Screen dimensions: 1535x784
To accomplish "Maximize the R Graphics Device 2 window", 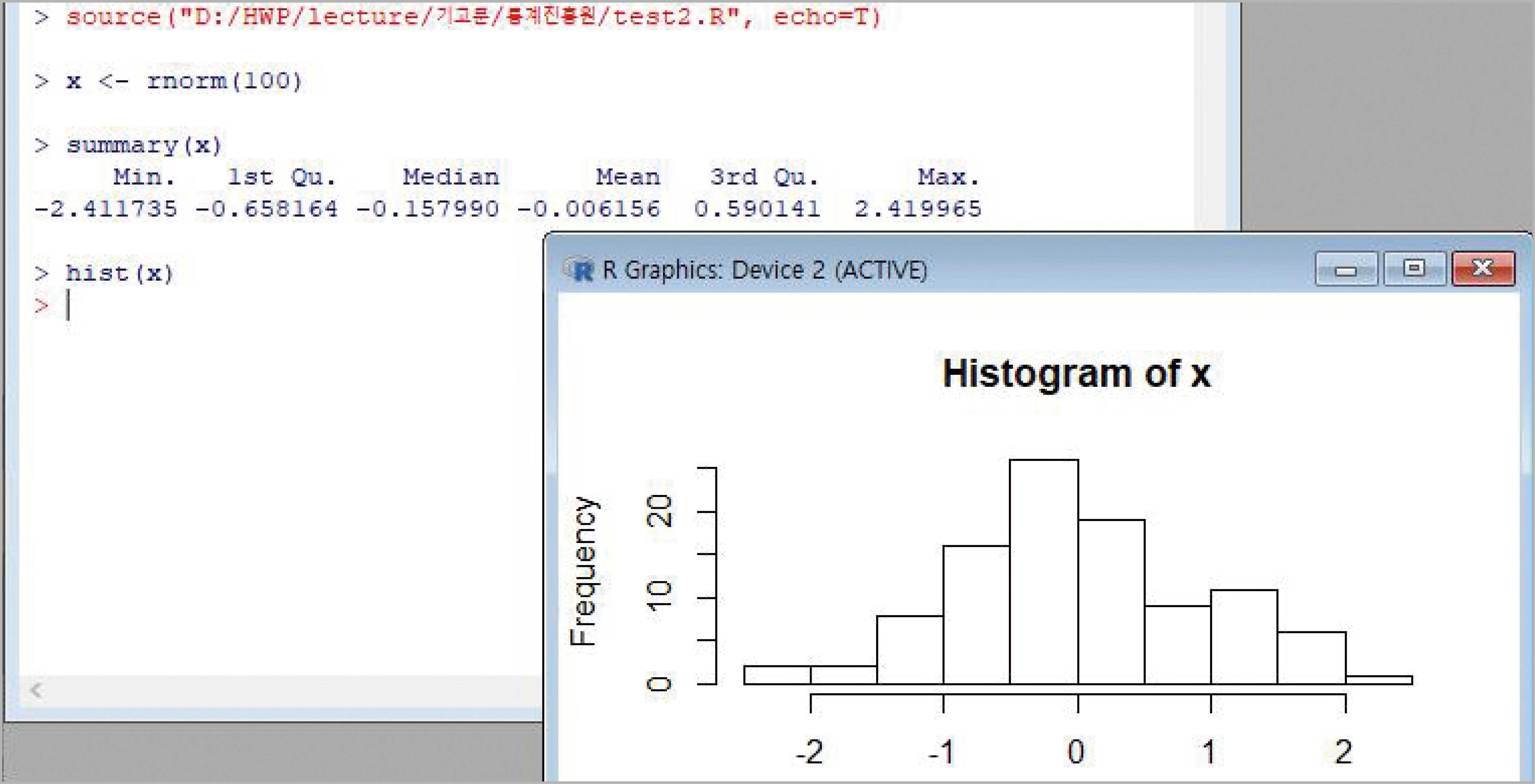I will pyautogui.click(x=1414, y=269).
